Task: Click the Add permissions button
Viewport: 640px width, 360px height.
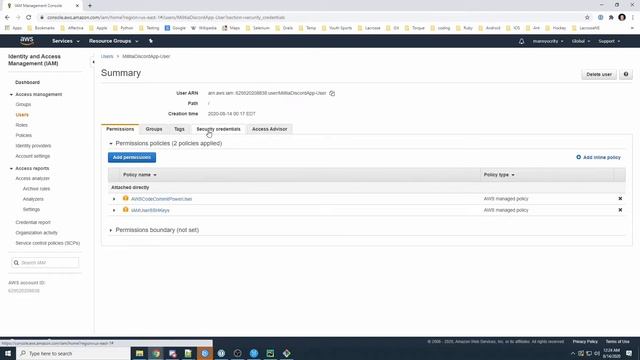Action: click(x=132, y=158)
